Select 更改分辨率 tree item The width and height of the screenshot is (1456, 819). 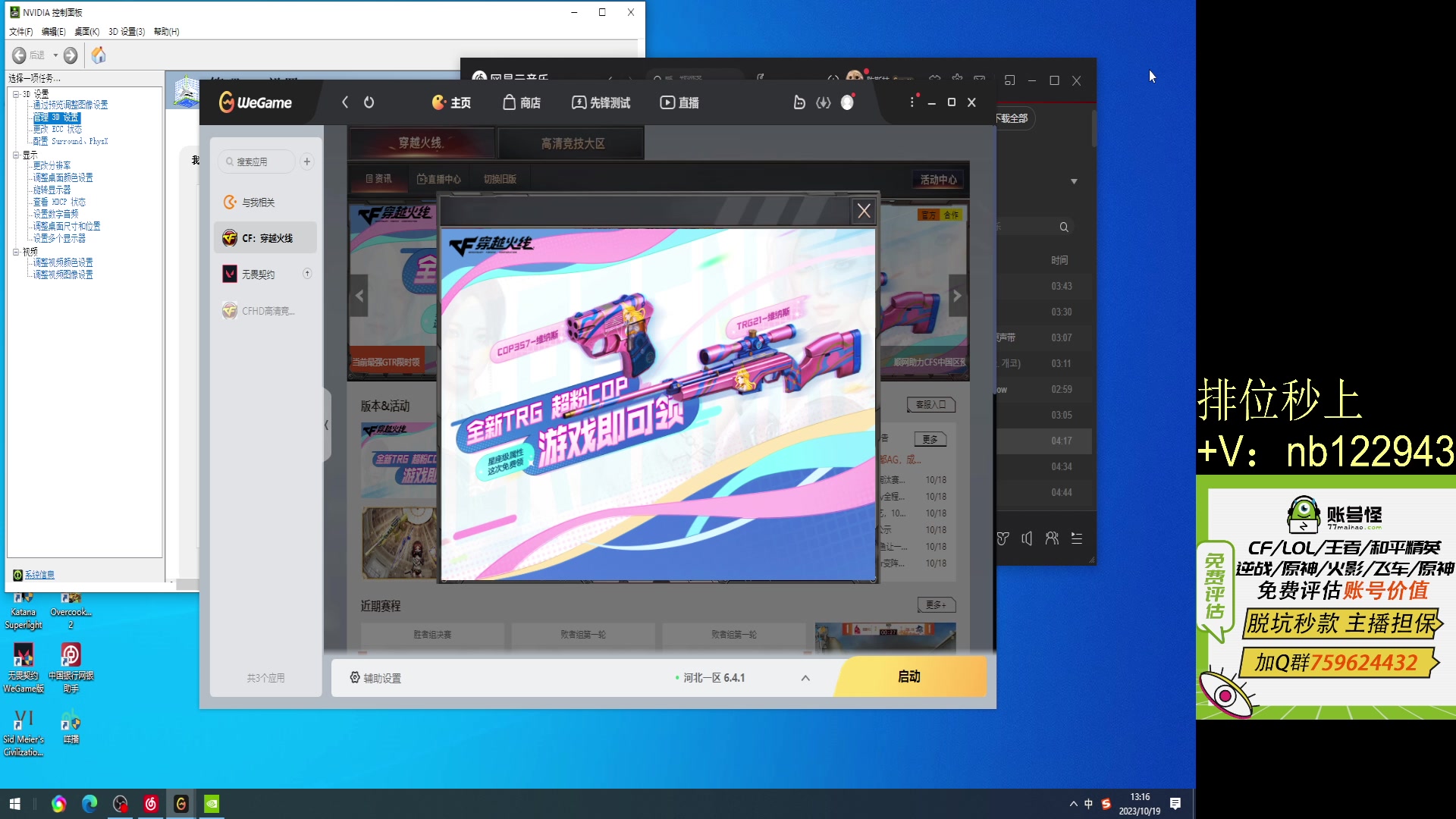[x=52, y=165]
